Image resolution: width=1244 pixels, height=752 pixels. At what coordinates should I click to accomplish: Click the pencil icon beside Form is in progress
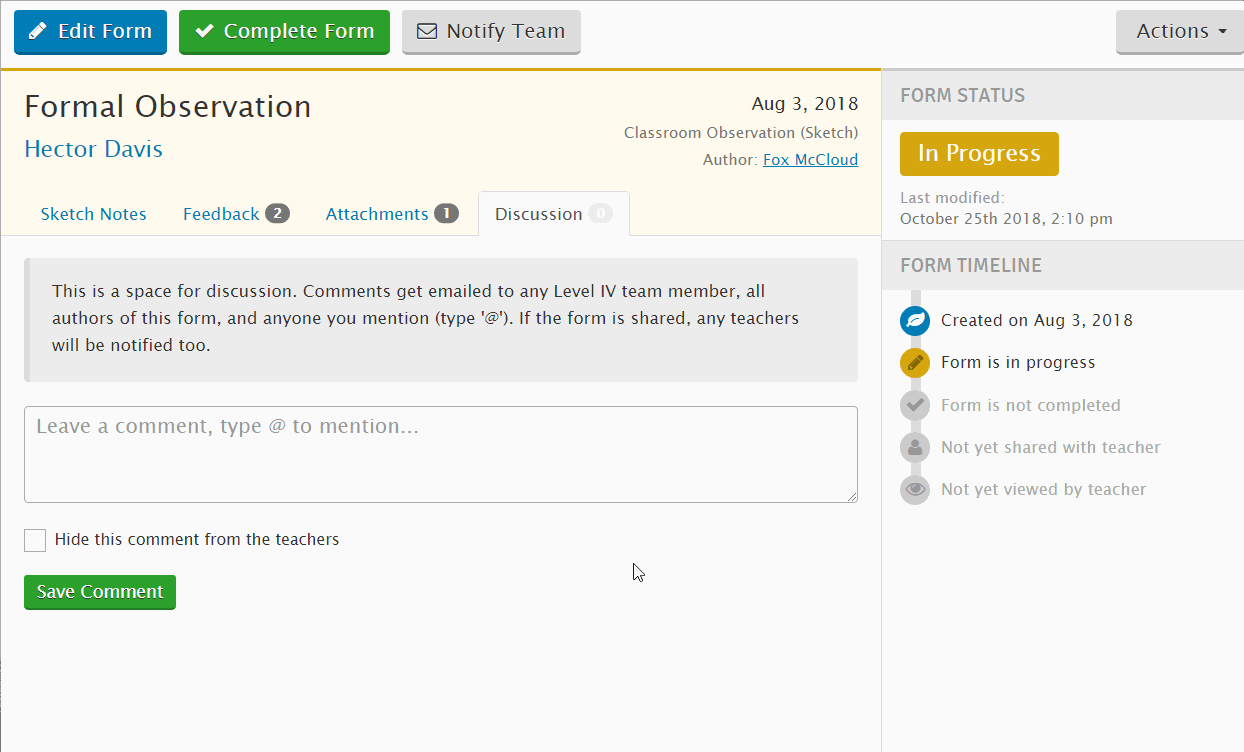coord(915,362)
